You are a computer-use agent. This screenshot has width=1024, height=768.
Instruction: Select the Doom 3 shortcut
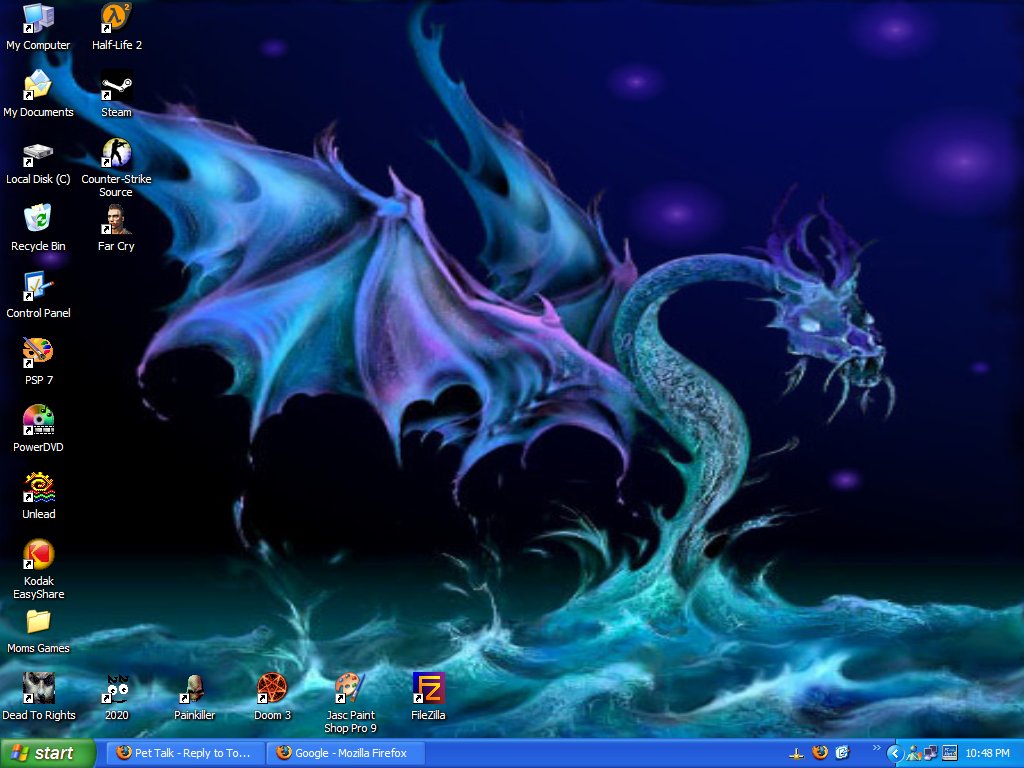click(x=272, y=689)
